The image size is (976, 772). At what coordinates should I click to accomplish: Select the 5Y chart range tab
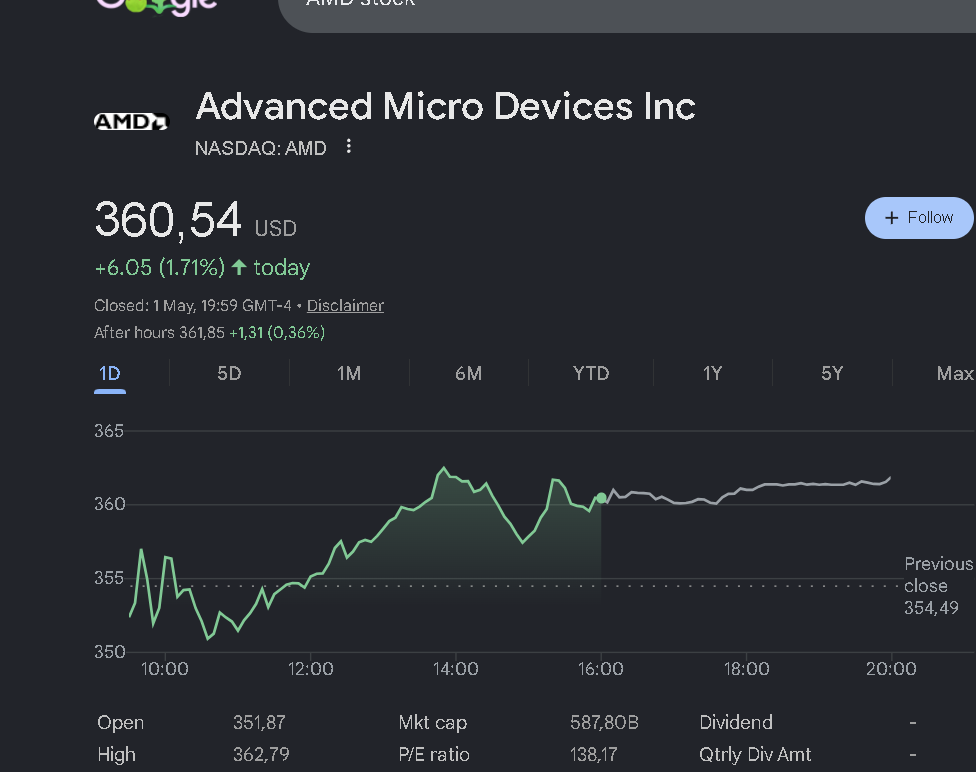point(832,374)
